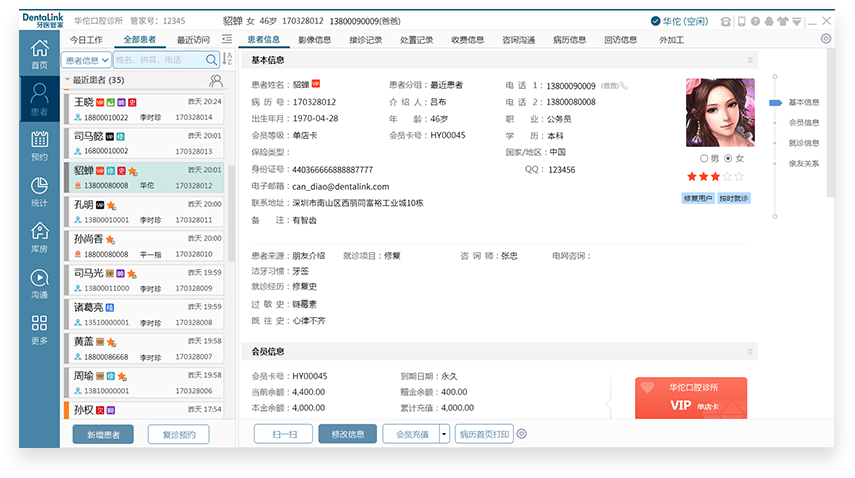The height and width of the screenshot is (478, 855).
Task: Click the 新增患者 button
Action: (103, 434)
